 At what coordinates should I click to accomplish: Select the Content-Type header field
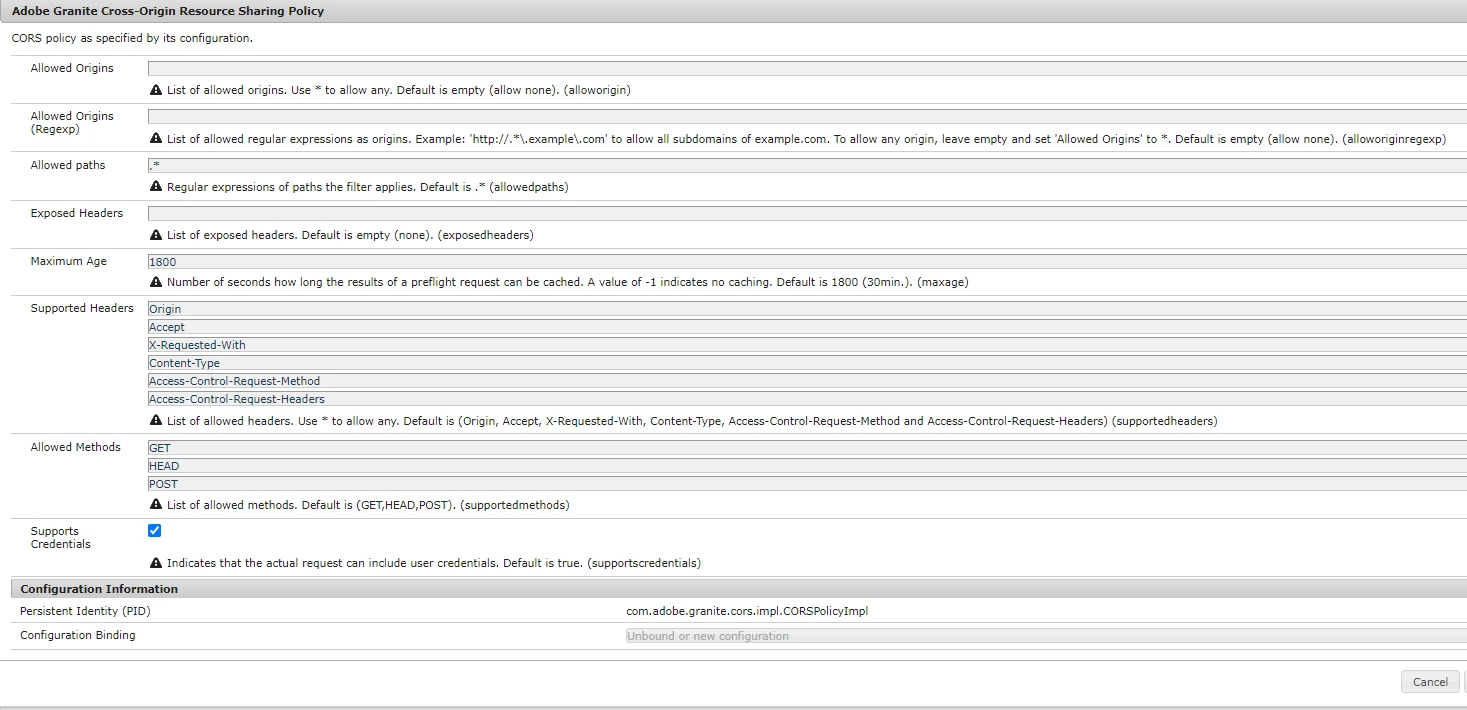point(807,363)
